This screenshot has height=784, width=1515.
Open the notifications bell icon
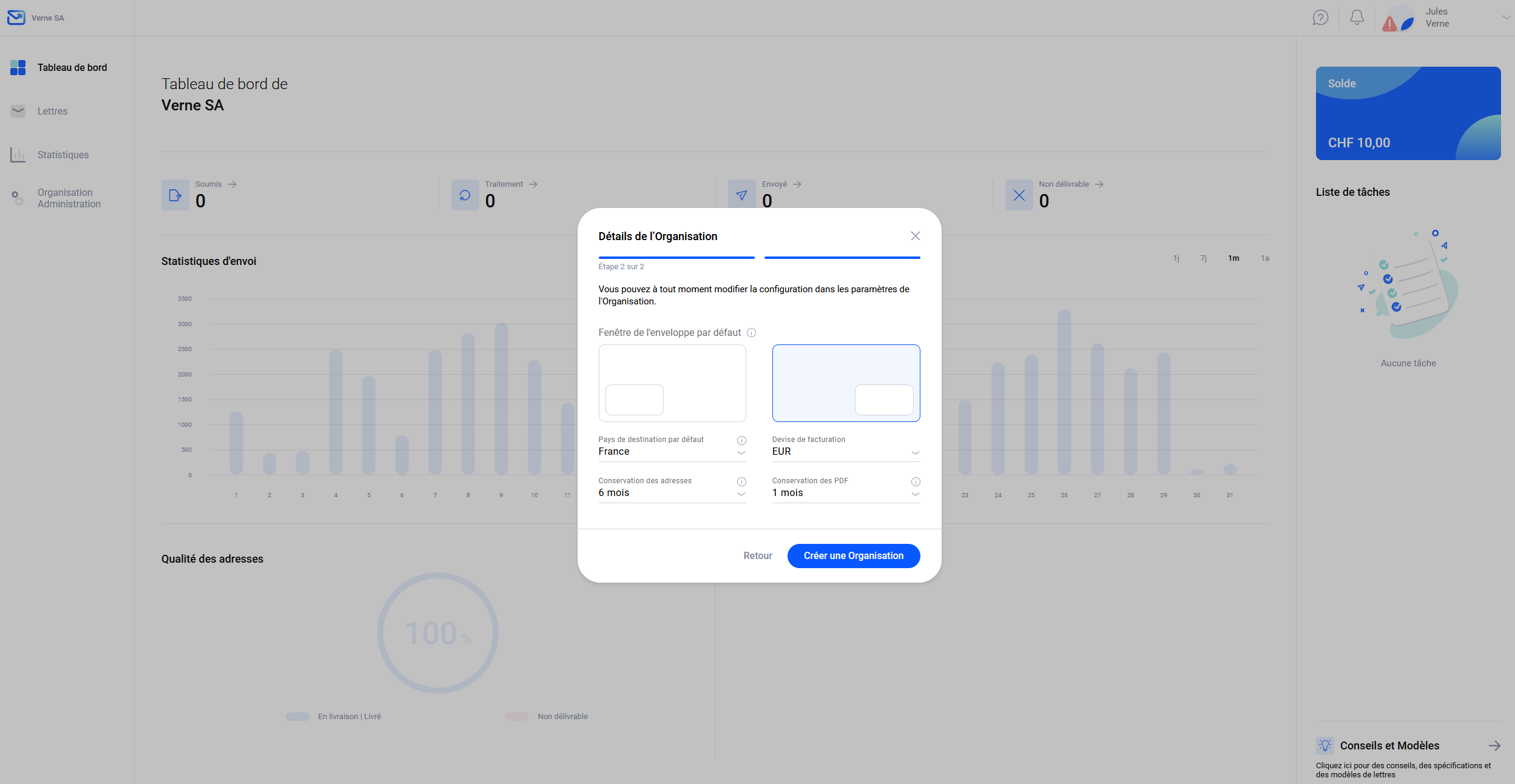pyautogui.click(x=1357, y=18)
